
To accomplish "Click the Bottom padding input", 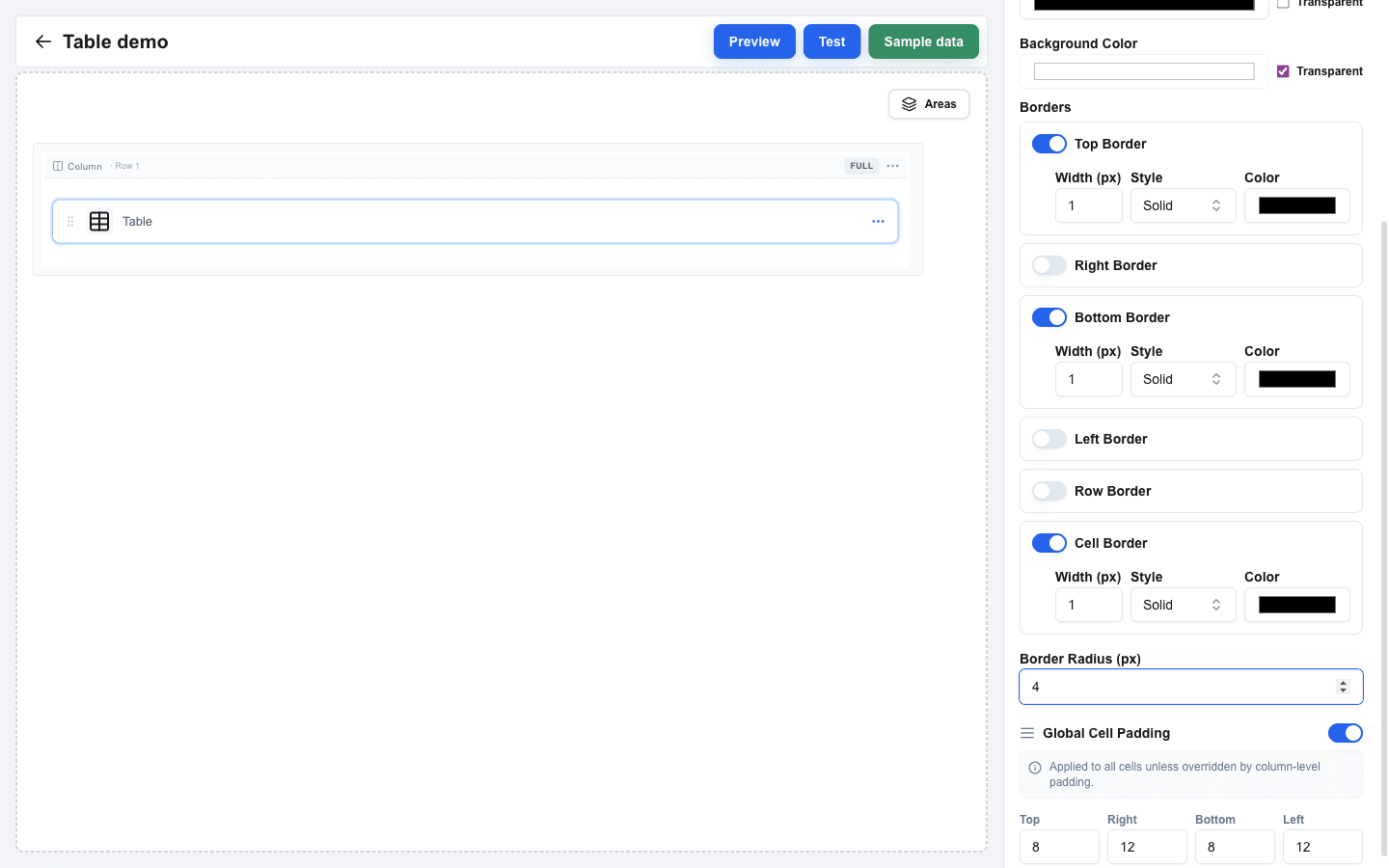I will click(1235, 847).
